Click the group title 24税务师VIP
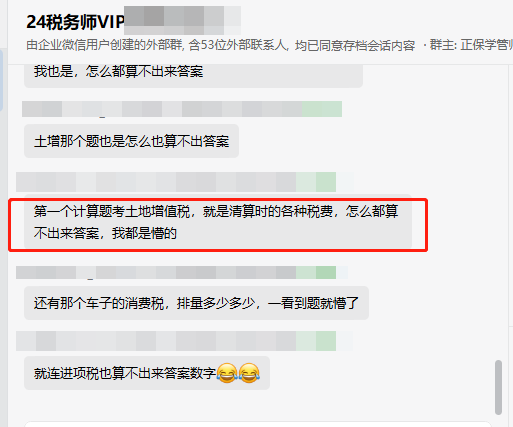The height and width of the screenshot is (427, 513). click(75, 22)
